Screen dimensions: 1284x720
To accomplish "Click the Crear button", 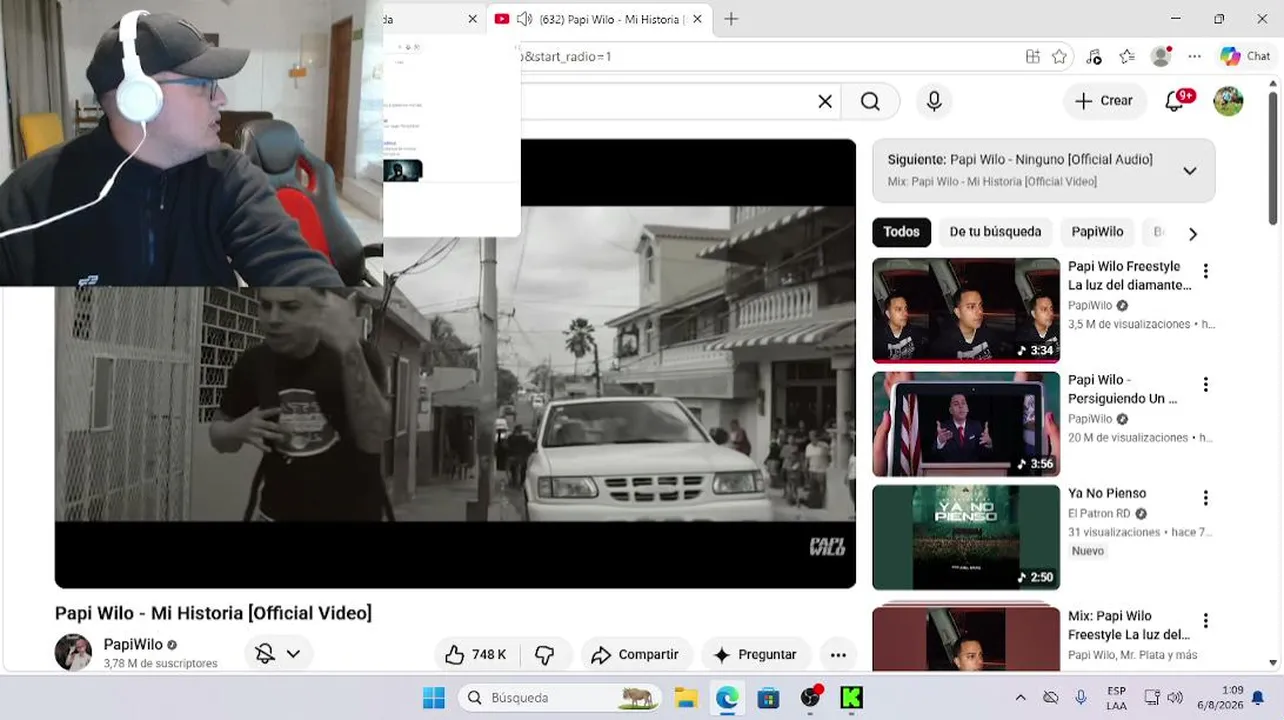I will pos(1104,101).
